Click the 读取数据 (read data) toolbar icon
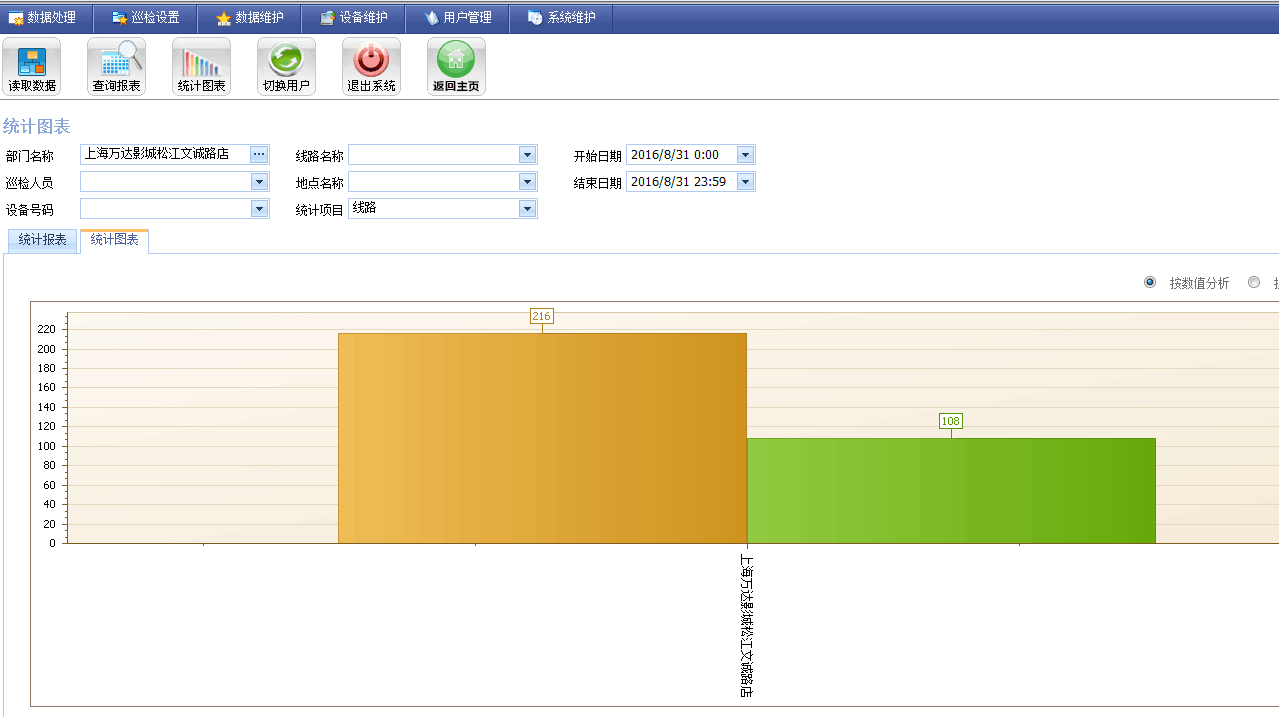Viewport: 1279px width, 717px height. (32, 66)
